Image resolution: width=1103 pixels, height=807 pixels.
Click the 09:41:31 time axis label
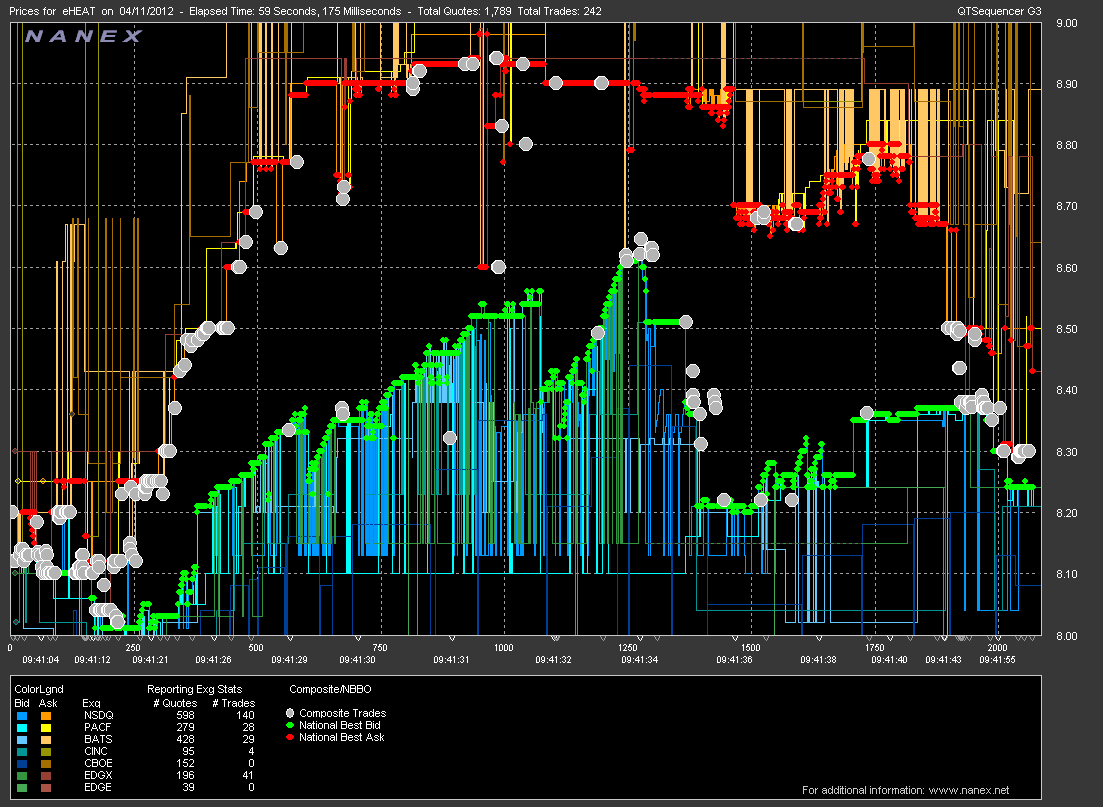point(452,659)
